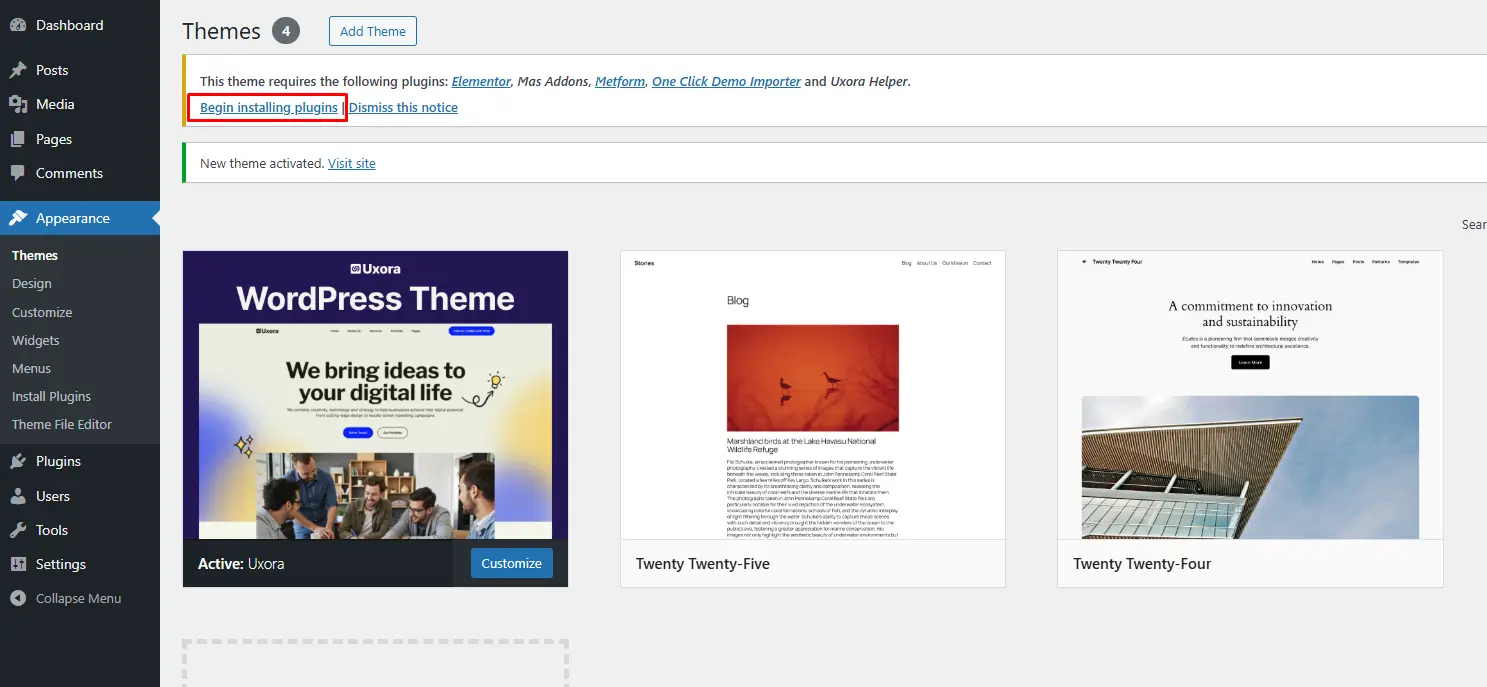
Task: Open the Tools menu label
Action: 52,530
